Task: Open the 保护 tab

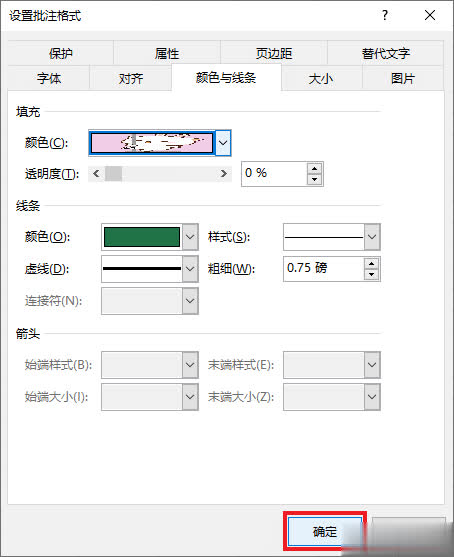Action: click(60, 53)
